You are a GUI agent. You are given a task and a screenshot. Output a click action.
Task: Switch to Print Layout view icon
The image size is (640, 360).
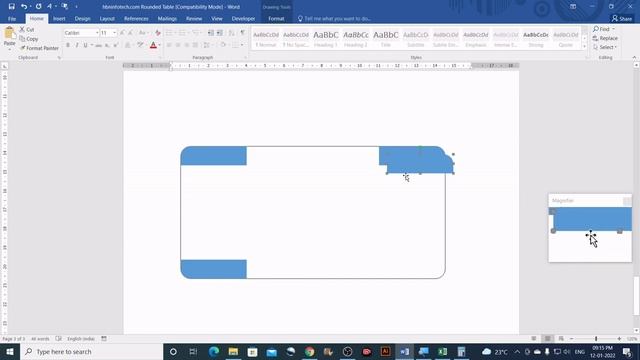pos(547,339)
